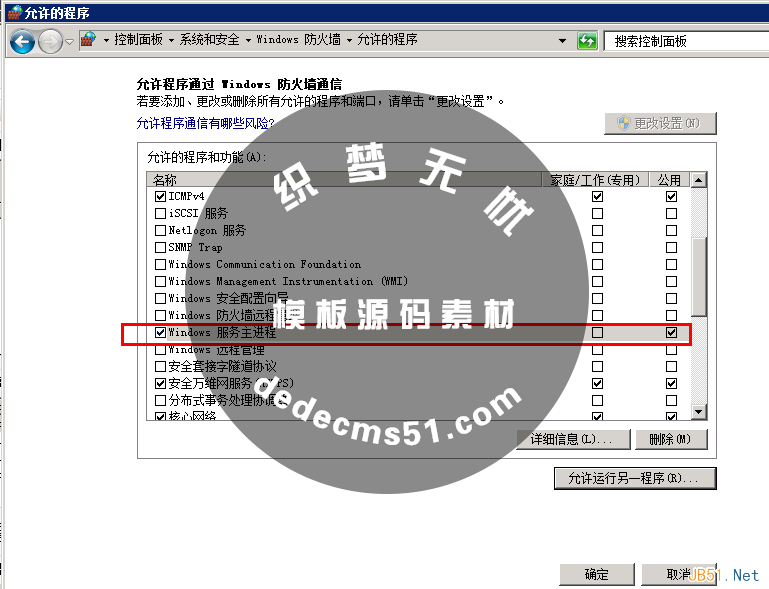The image size is (769, 589).
Task: Toggle the ICMPv4 name checkbox
Action: pyautogui.click(x=160, y=196)
